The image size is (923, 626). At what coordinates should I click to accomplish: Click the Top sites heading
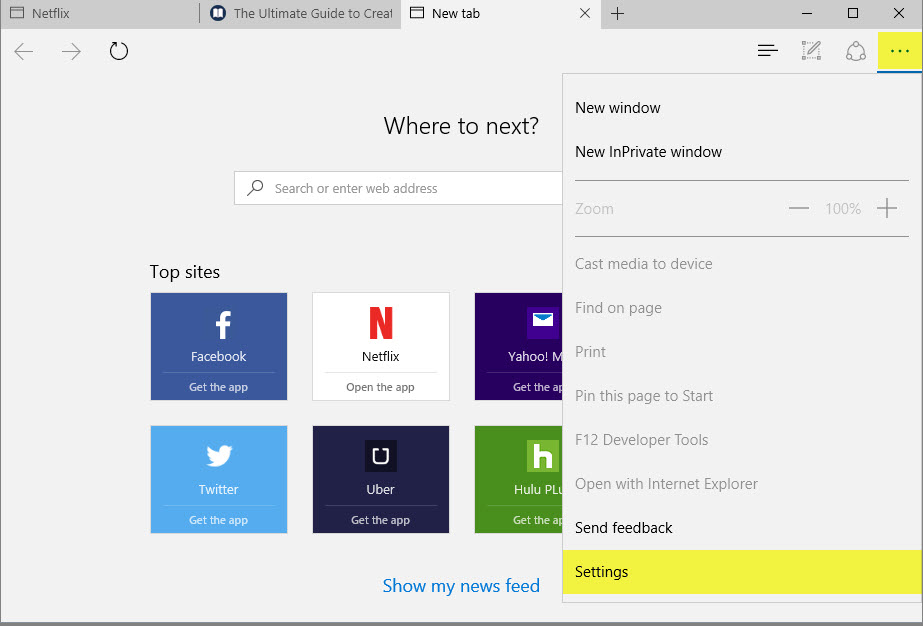[x=185, y=271]
